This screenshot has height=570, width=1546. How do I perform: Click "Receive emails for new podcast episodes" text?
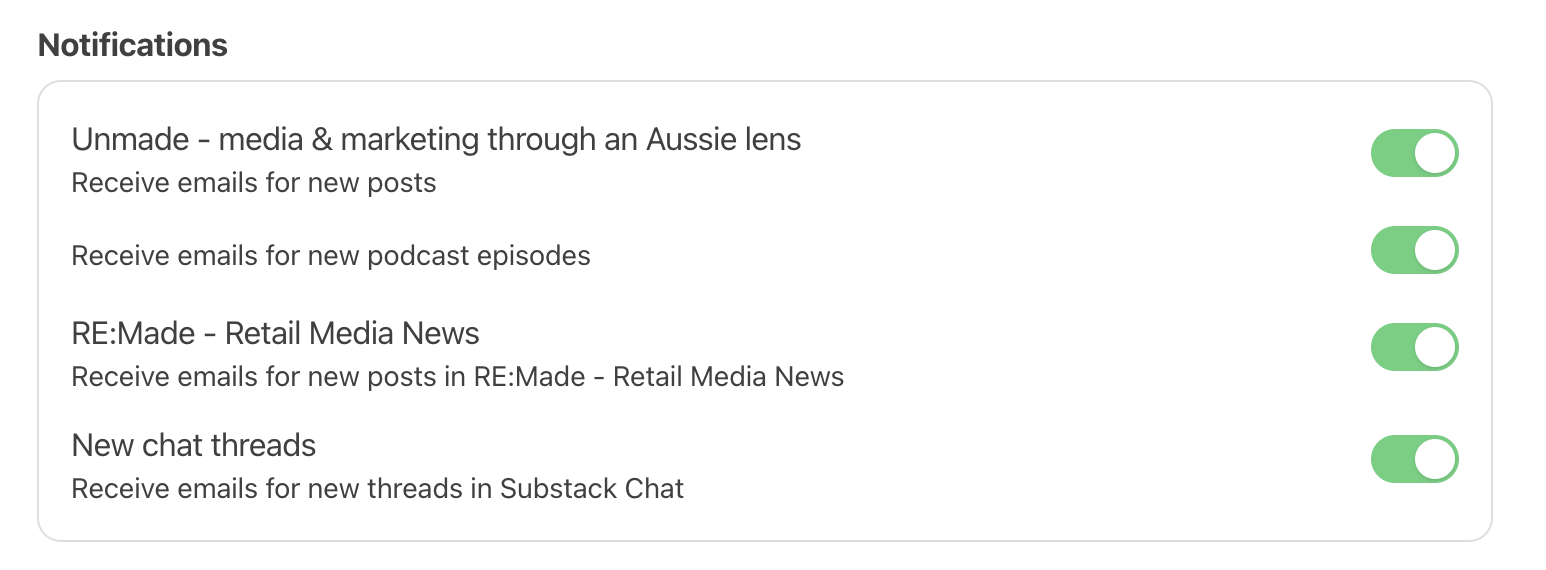click(x=331, y=256)
